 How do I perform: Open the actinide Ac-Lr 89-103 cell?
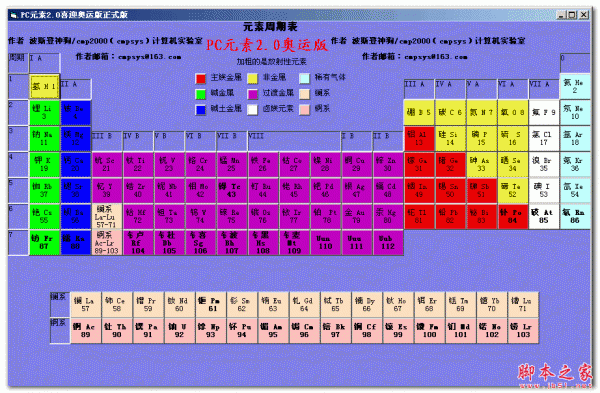coord(107,243)
